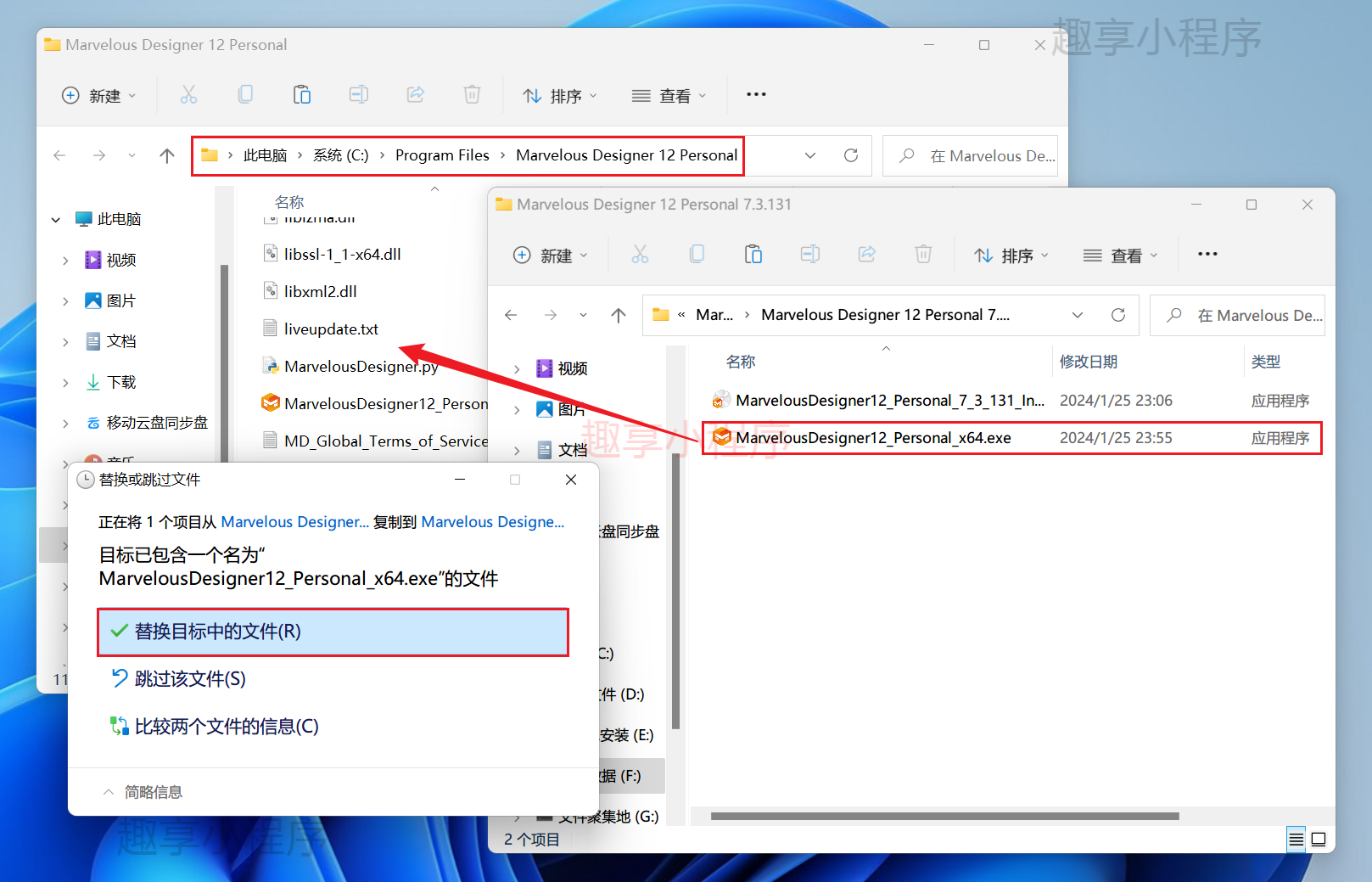Refresh the 7.3.131 window folder view
The width and height of the screenshot is (1372, 882).
pos(1118,315)
